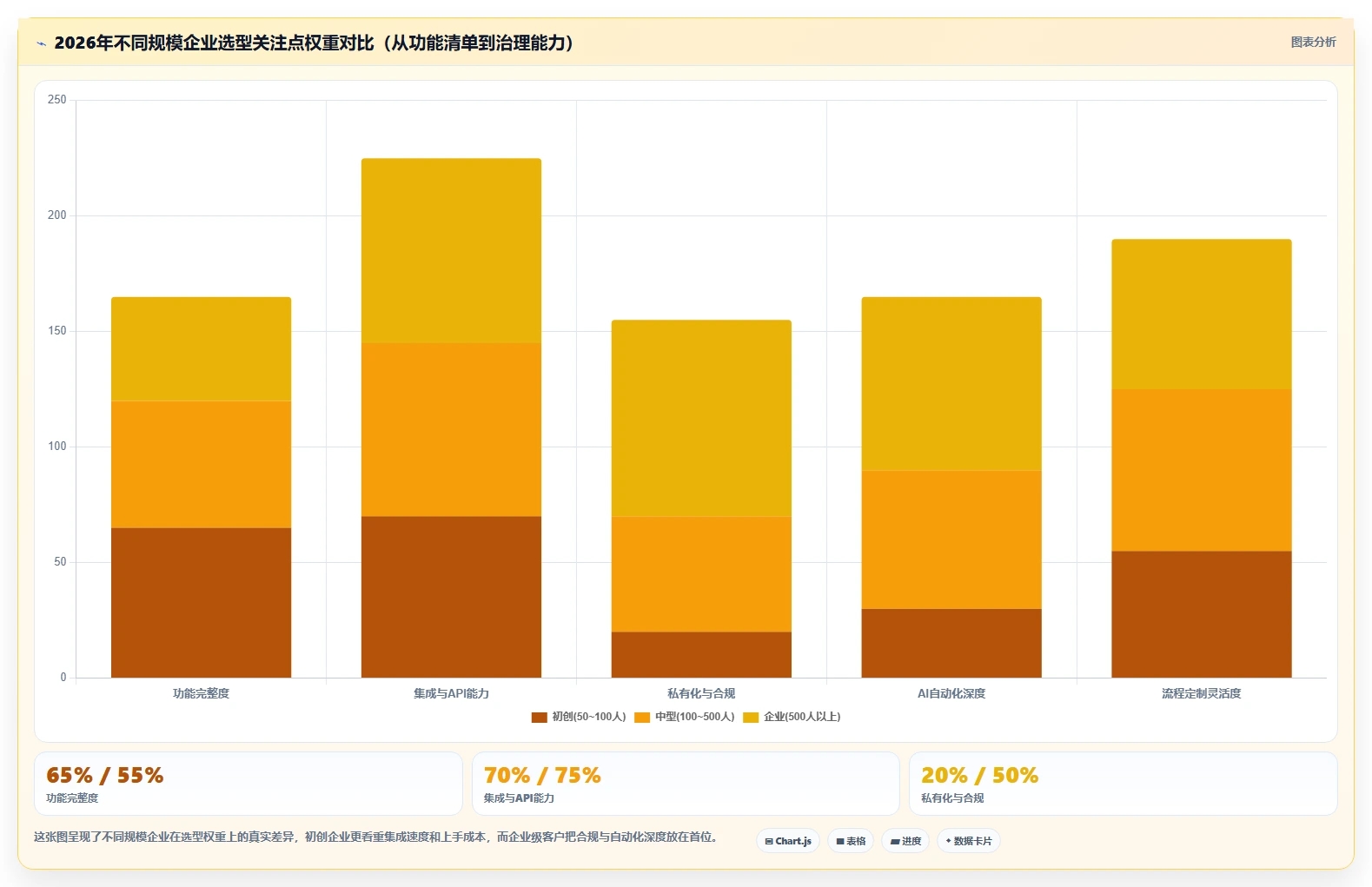Click the 流程定制灵活度 x-axis label
Viewport: 1372px width, 887px height.
tap(1202, 693)
